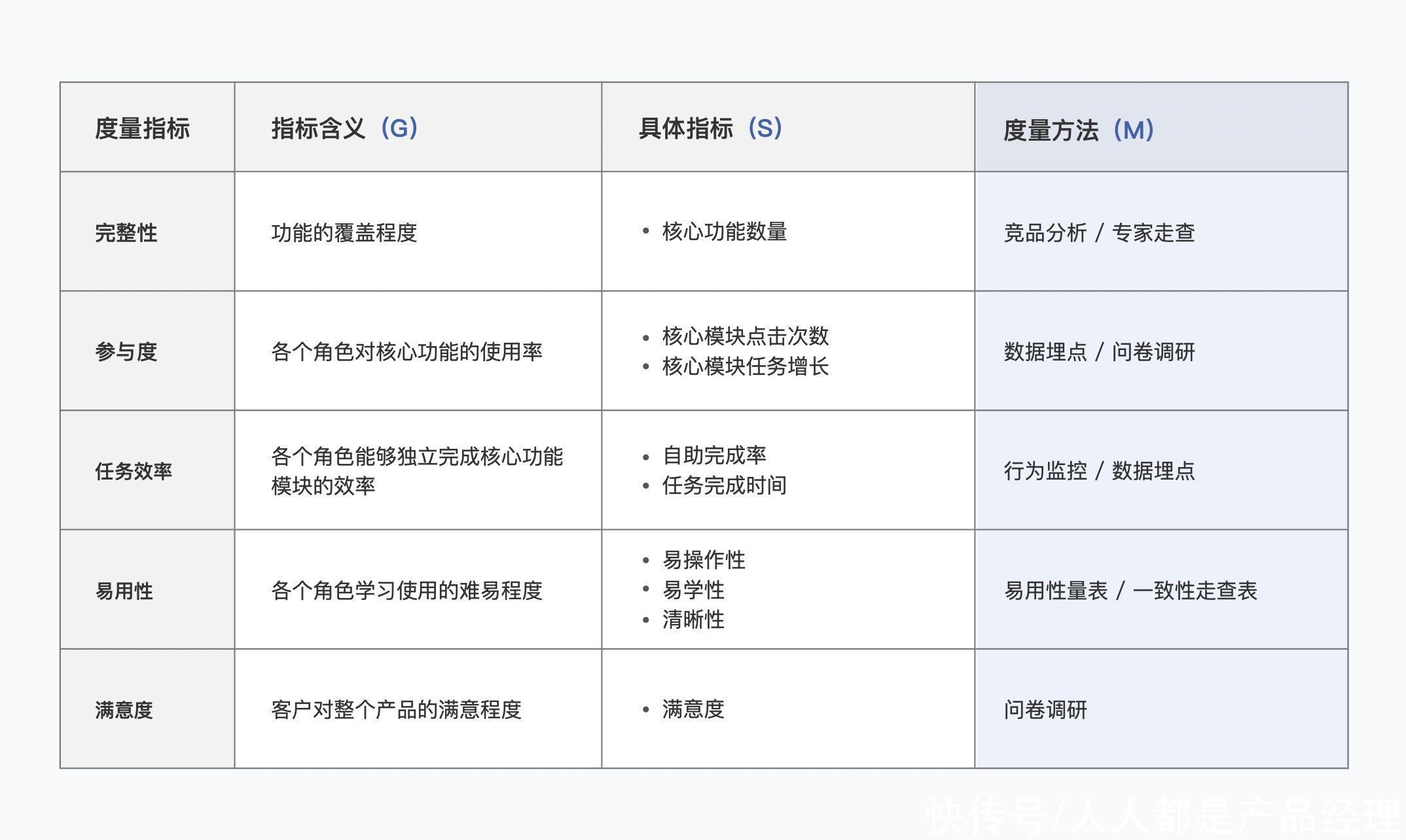Select the 竞品分析 / 专家走查 cell

[x=1161, y=232]
